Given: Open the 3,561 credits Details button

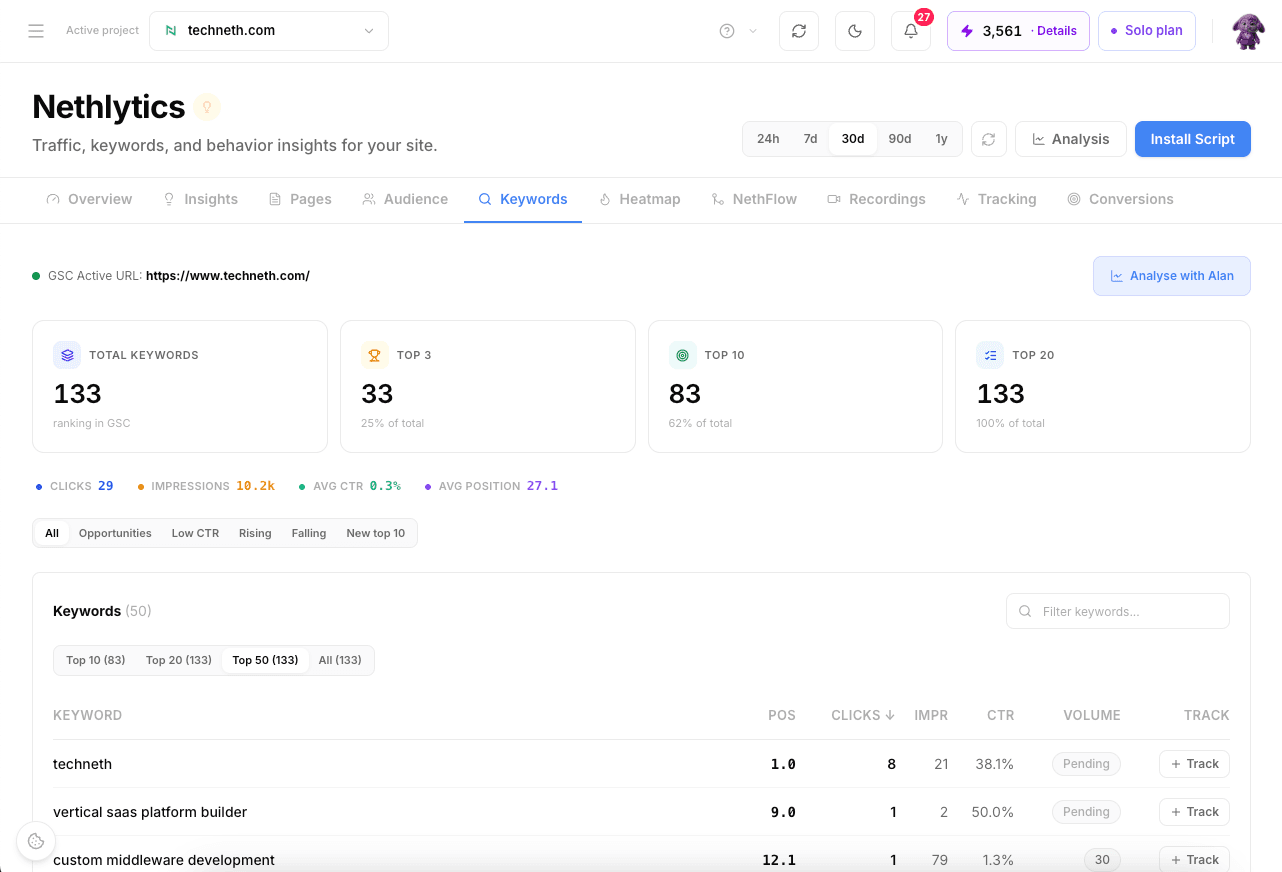Looking at the screenshot, I should click(1018, 31).
